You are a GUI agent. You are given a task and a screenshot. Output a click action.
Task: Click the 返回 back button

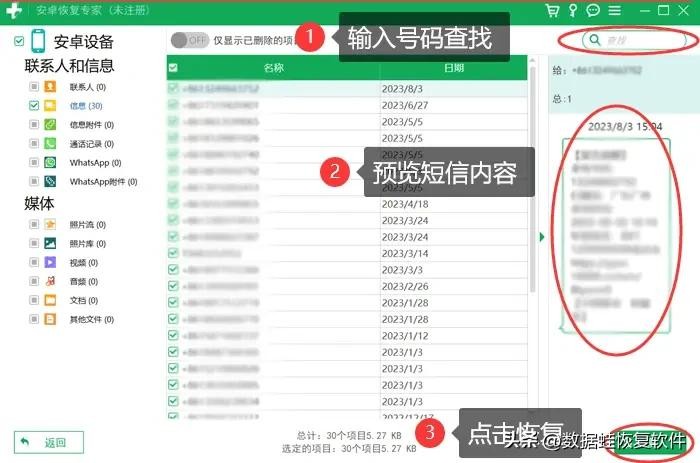click(x=48, y=442)
